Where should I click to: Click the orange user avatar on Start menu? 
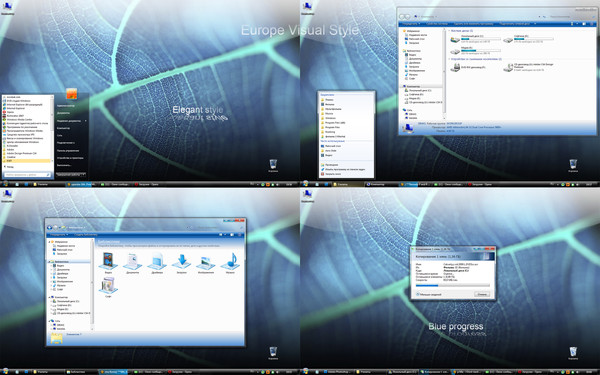(72, 93)
